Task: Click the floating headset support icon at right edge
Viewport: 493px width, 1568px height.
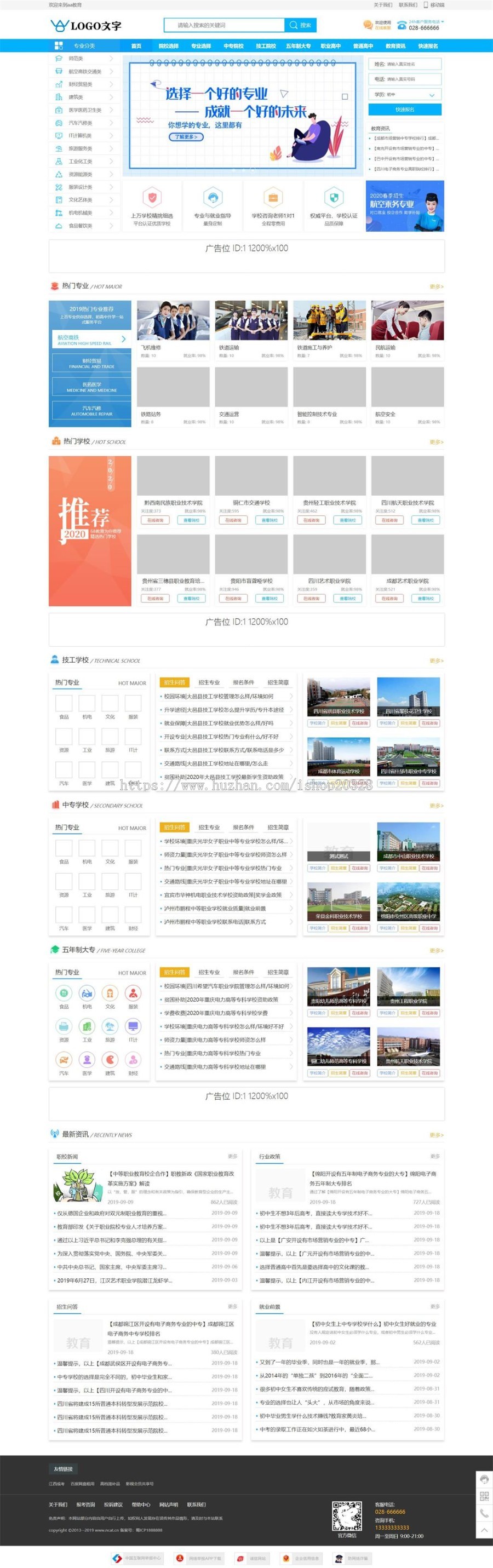Action: coord(484,1479)
